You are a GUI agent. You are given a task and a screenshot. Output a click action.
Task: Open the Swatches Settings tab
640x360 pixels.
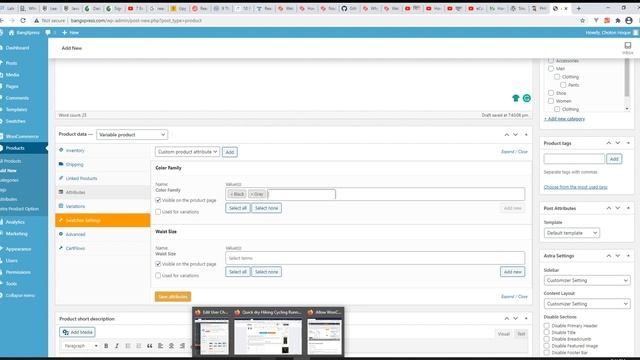tap(103, 220)
